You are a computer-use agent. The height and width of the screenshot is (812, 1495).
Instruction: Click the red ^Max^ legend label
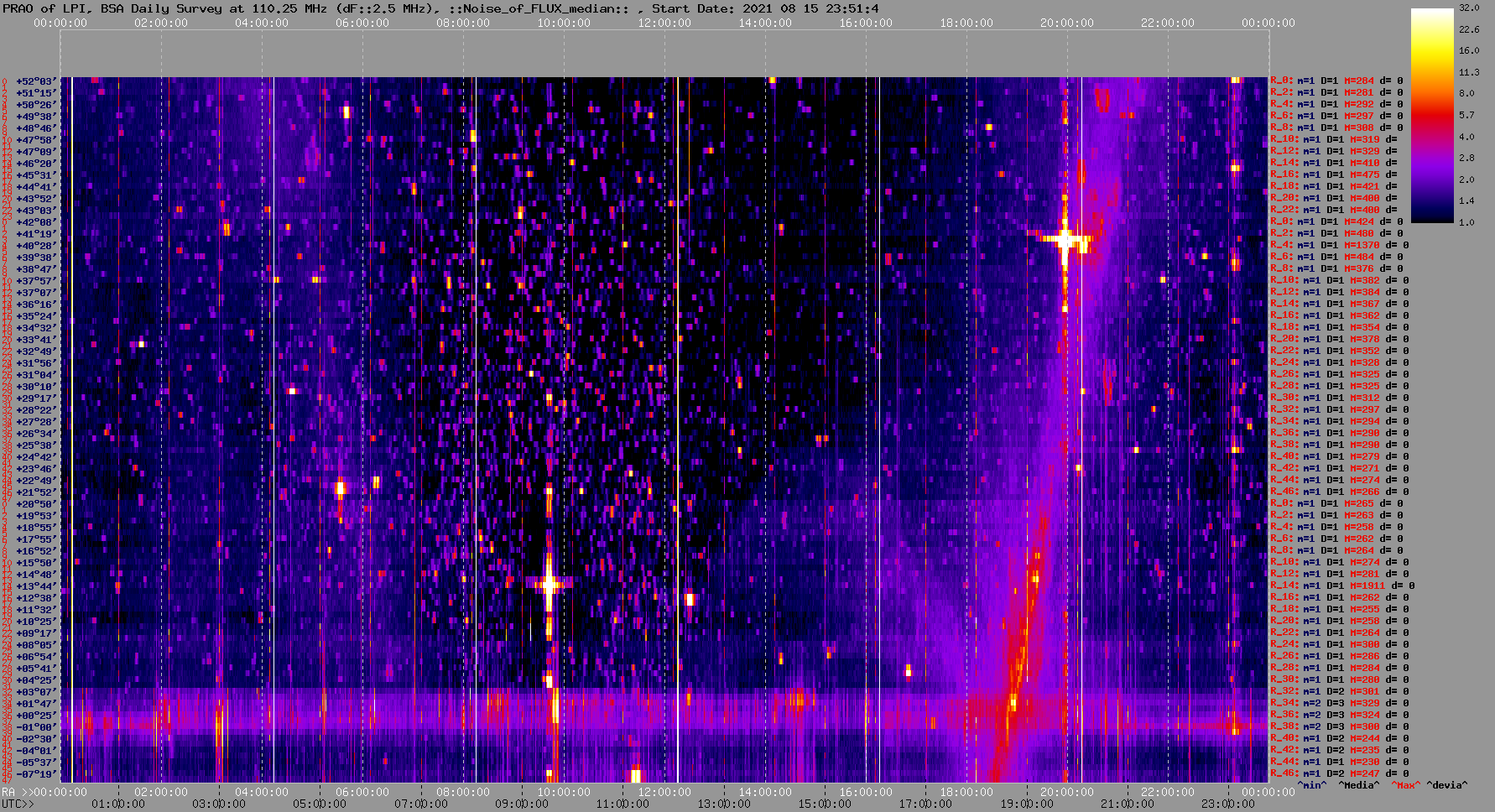coord(1406,785)
